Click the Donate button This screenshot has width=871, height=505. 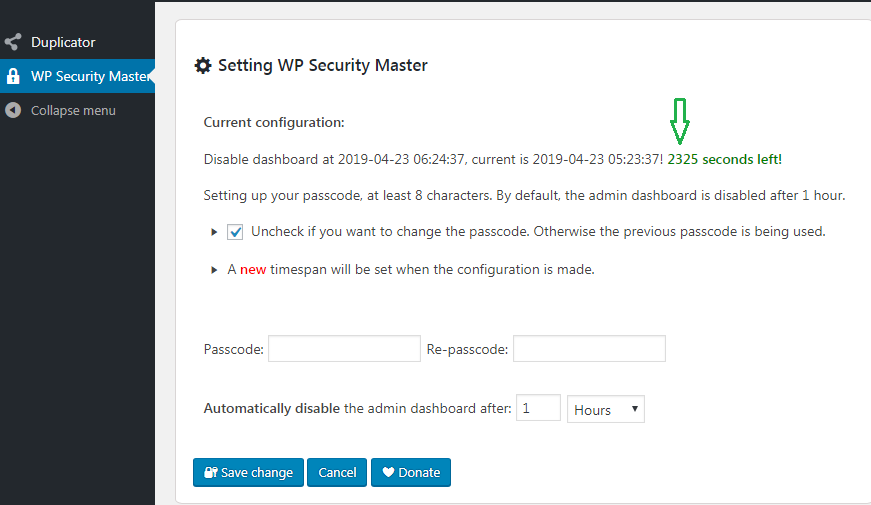411,473
